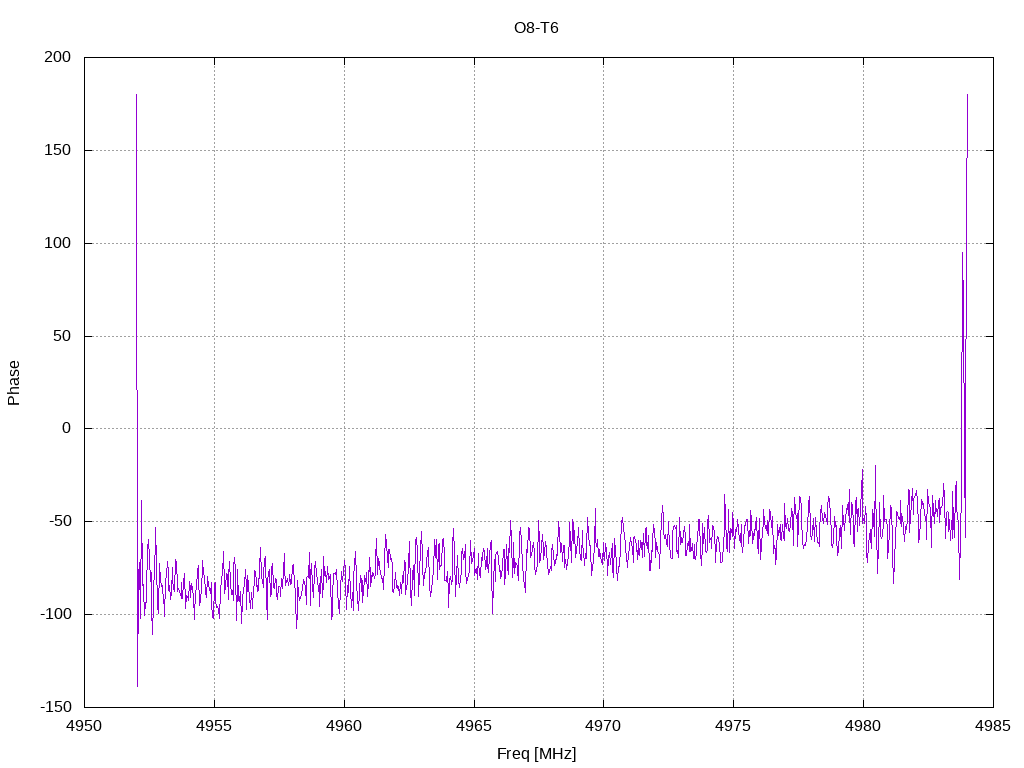Click the Freq [MHz] x-axis label
Screen dimensions: 1024x768
tap(536, 753)
